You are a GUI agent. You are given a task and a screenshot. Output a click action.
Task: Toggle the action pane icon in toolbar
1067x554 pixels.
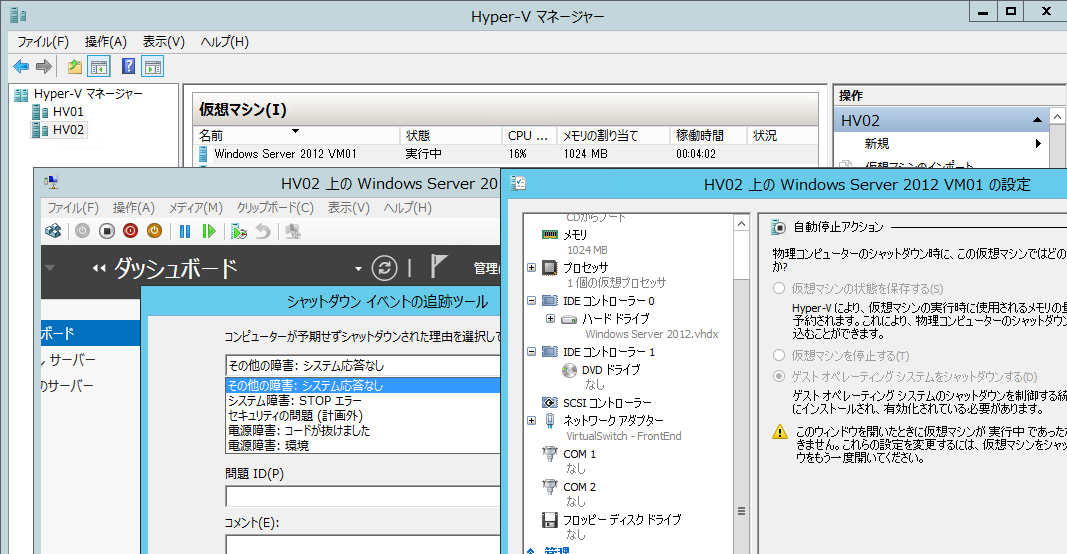(x=153, y=67)
